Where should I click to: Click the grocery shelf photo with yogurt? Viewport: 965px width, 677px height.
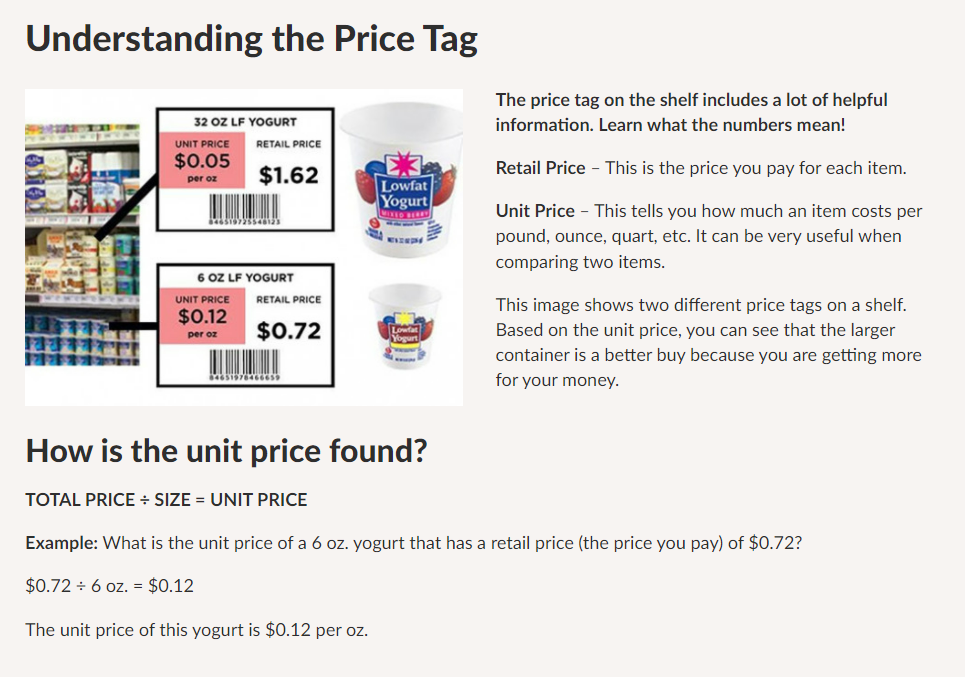tap(82, 244)
